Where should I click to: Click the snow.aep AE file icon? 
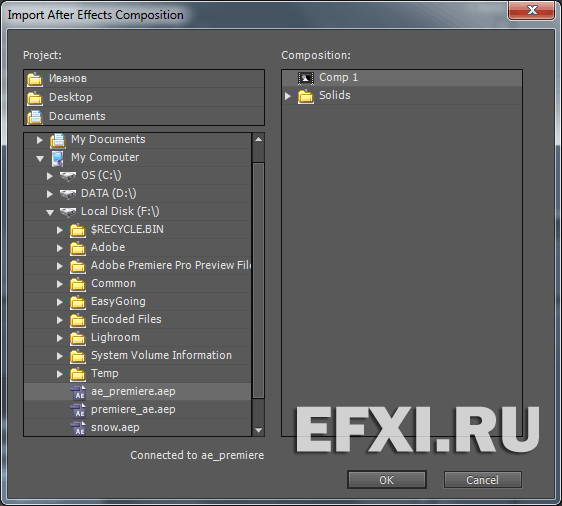click(78, 428)
